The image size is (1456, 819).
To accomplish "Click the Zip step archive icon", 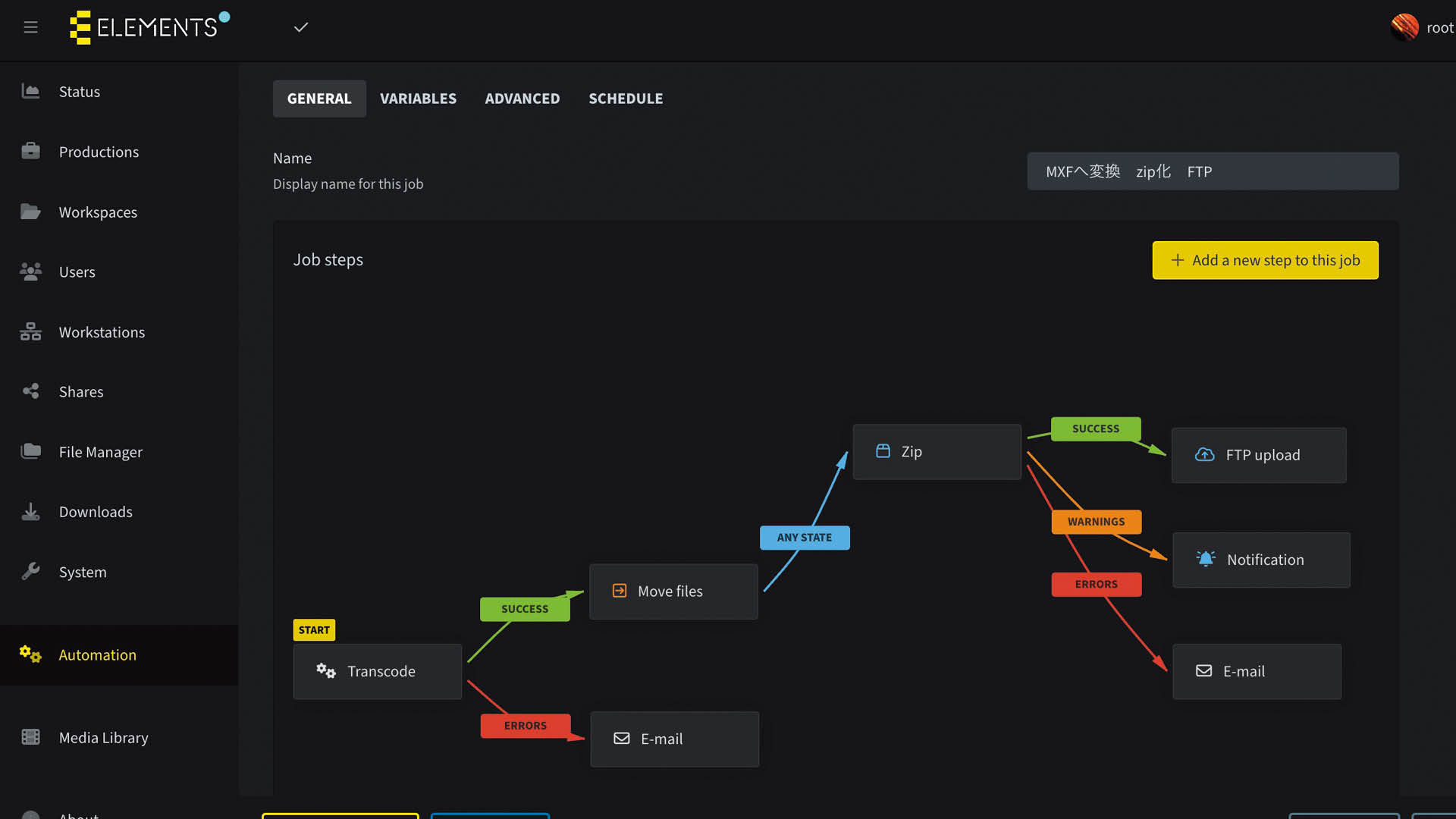I will coord(883,451).
